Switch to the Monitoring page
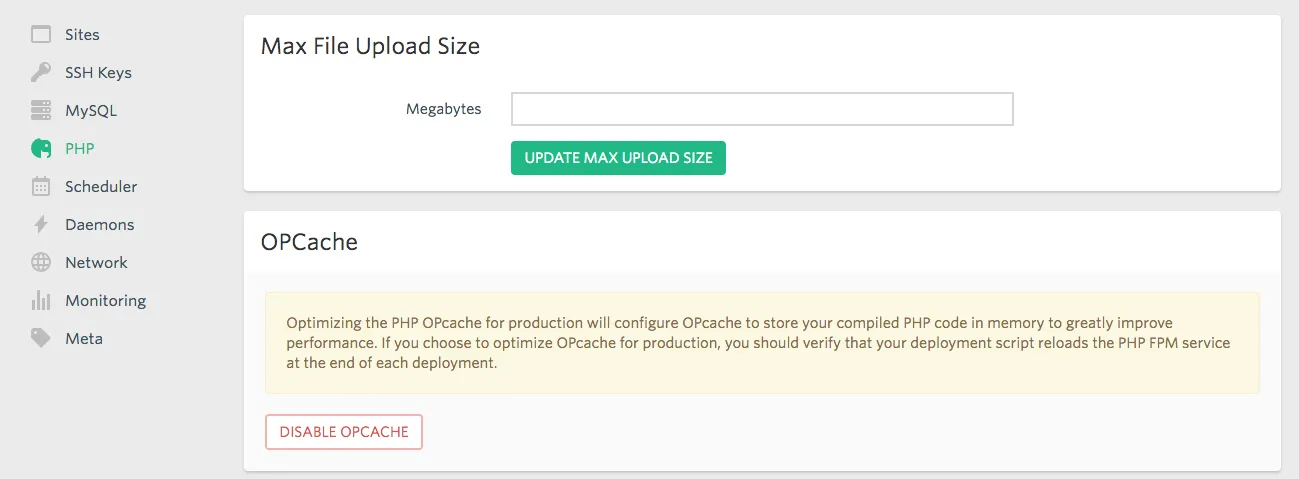This screenshot has width=1299, height=479. coord(105,301)
